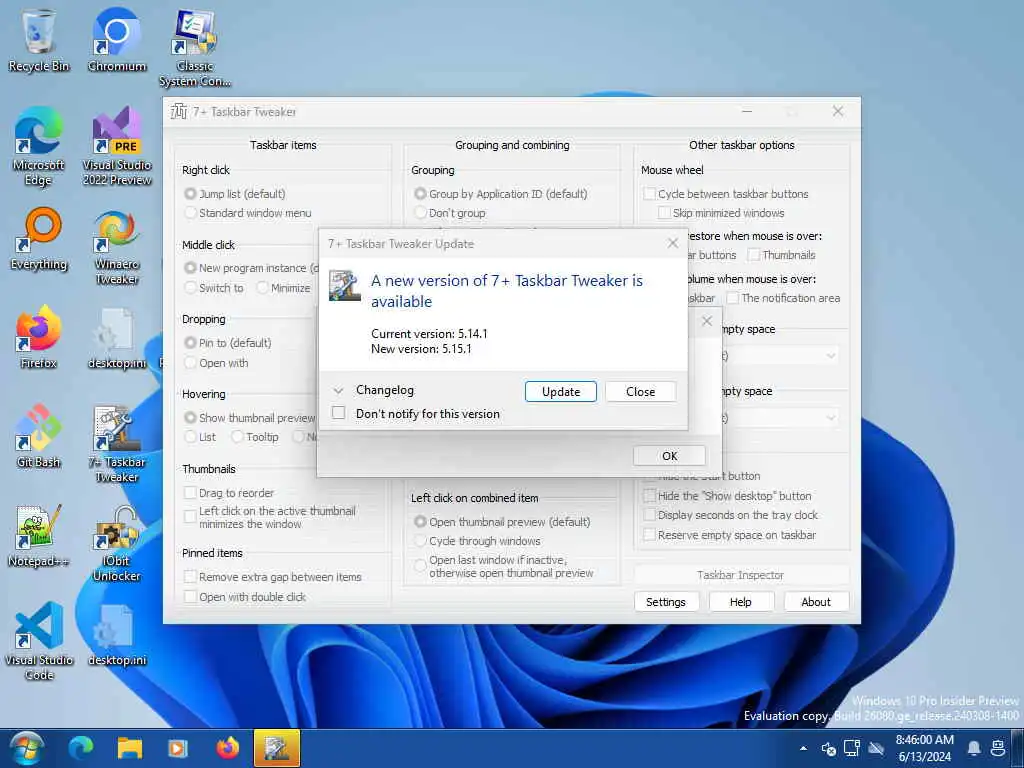The width and height of the screenshot is (1024, 768).
Task: Choose 'Cycle through windows' for combined item
Action: (x=421, y=541)
